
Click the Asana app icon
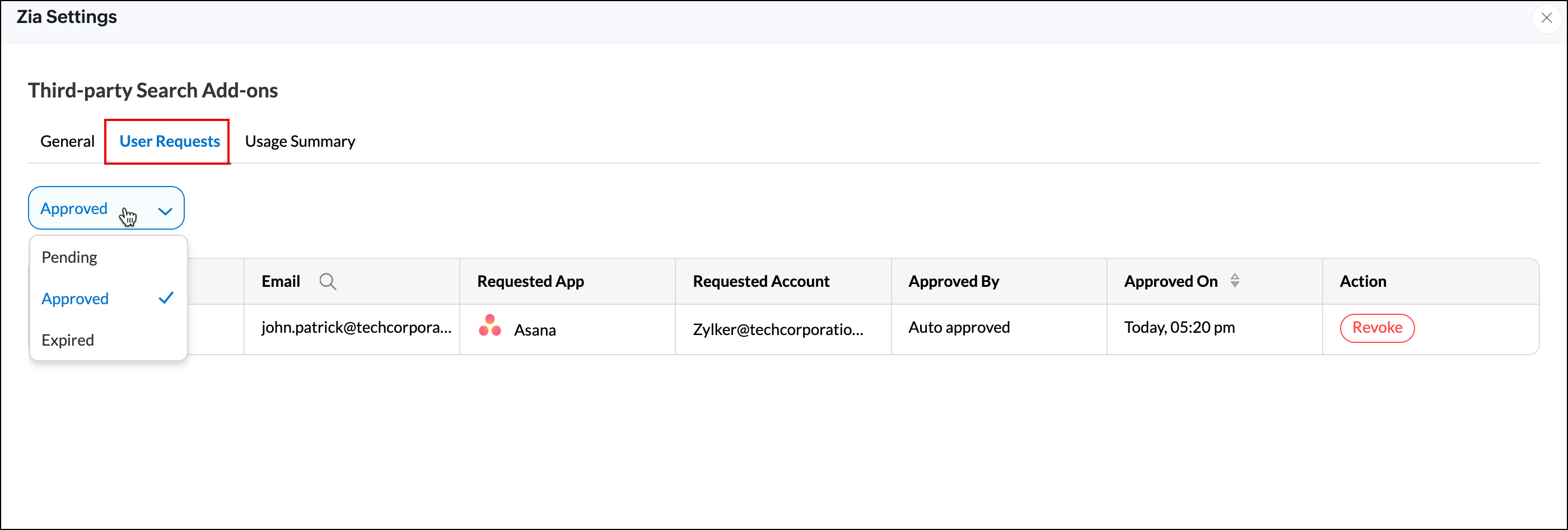point(489,326)
